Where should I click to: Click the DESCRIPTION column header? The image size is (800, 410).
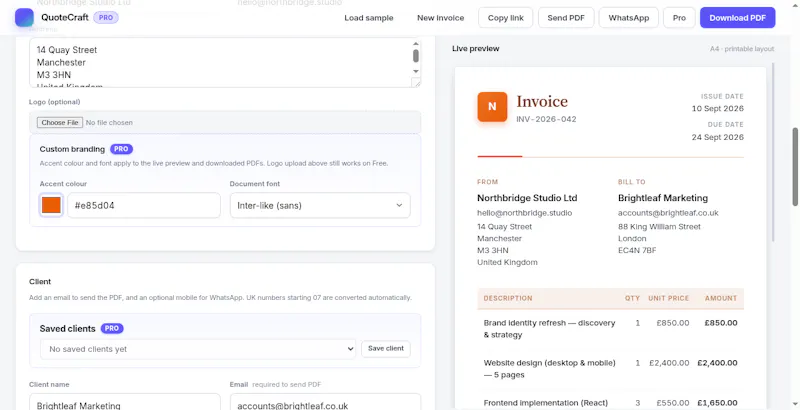click(508, 298)
